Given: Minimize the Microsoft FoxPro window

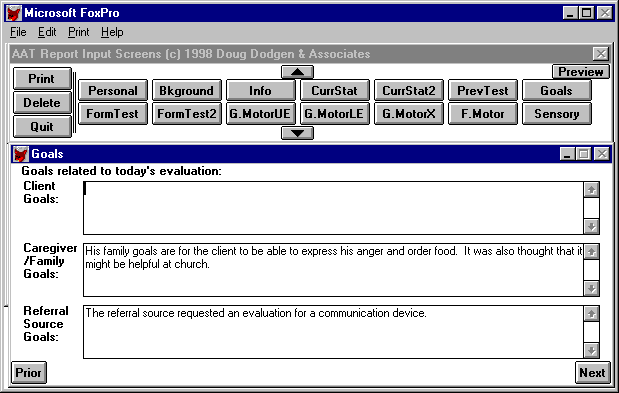Looking at the screenshot, I should (570, 13).
